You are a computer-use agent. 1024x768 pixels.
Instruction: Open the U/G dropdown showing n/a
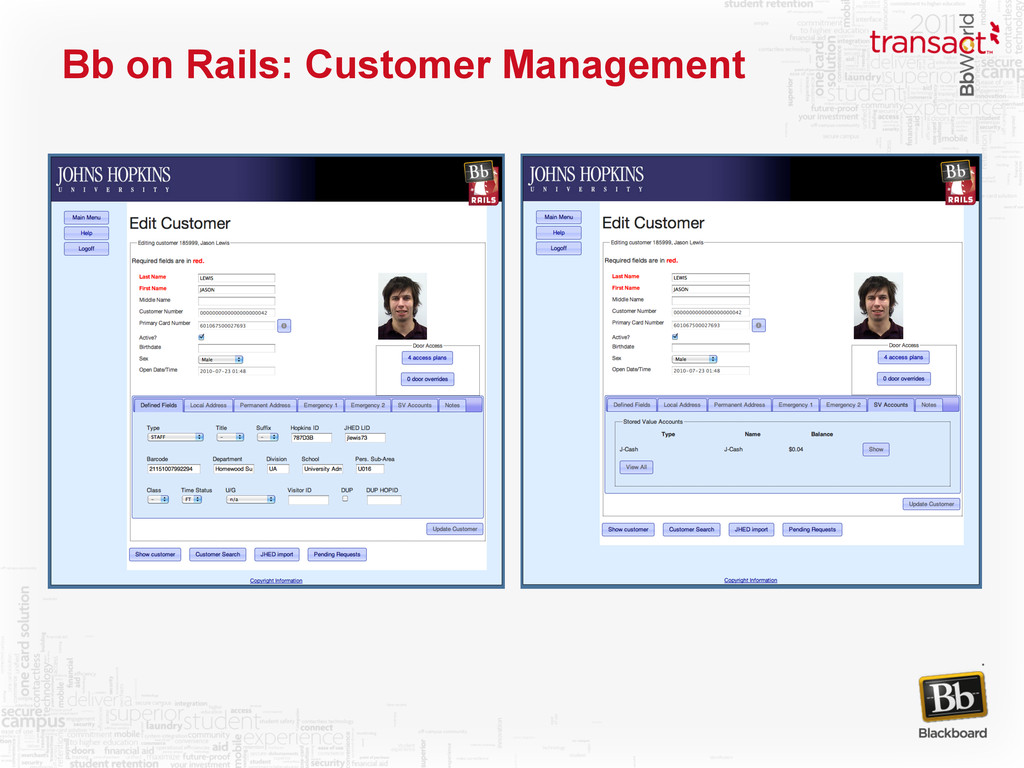point(251,499)
